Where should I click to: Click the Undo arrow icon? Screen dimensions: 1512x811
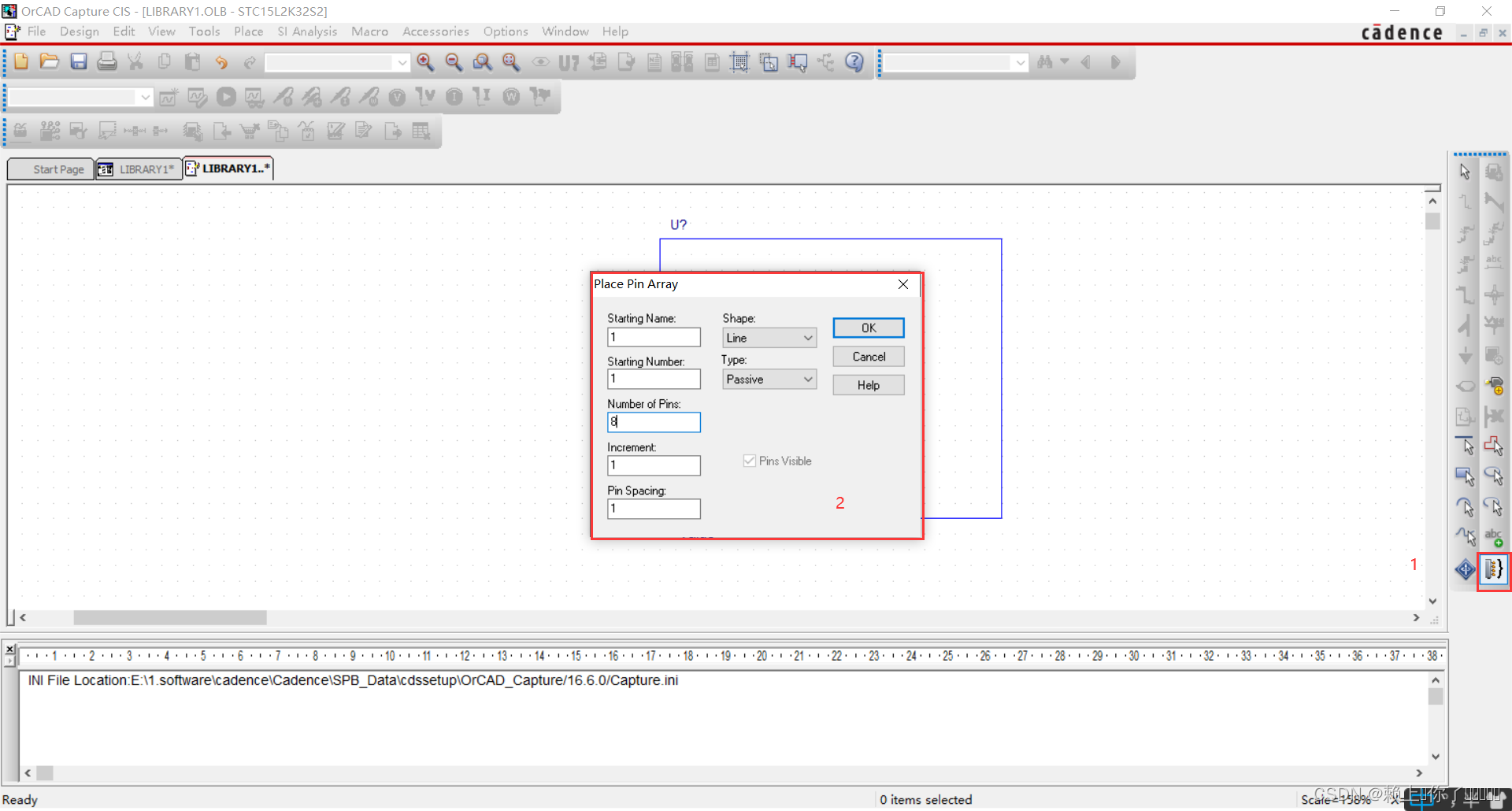[221, 62]
